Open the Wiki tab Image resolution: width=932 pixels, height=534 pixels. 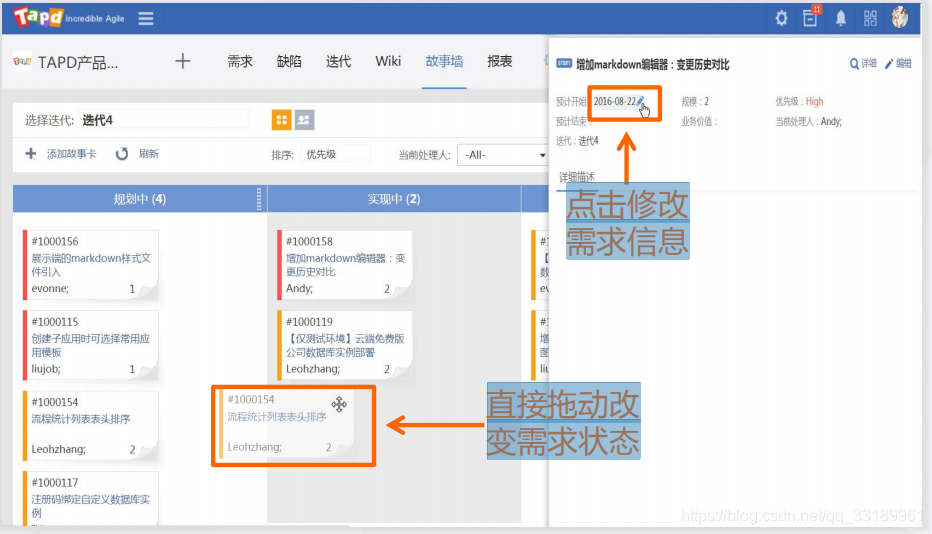[x=388, y=61]
